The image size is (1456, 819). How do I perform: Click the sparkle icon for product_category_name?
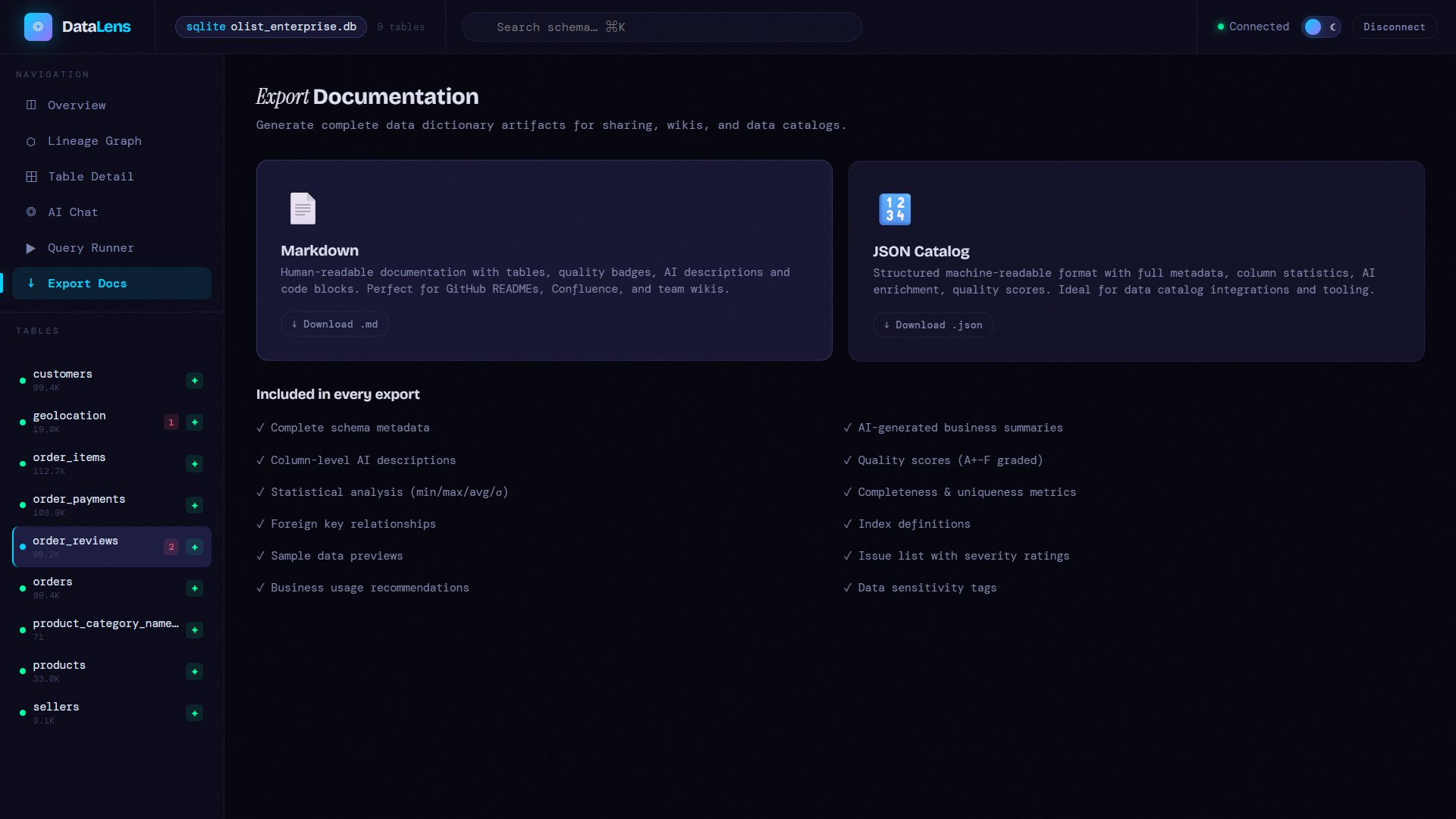point(195,630)
